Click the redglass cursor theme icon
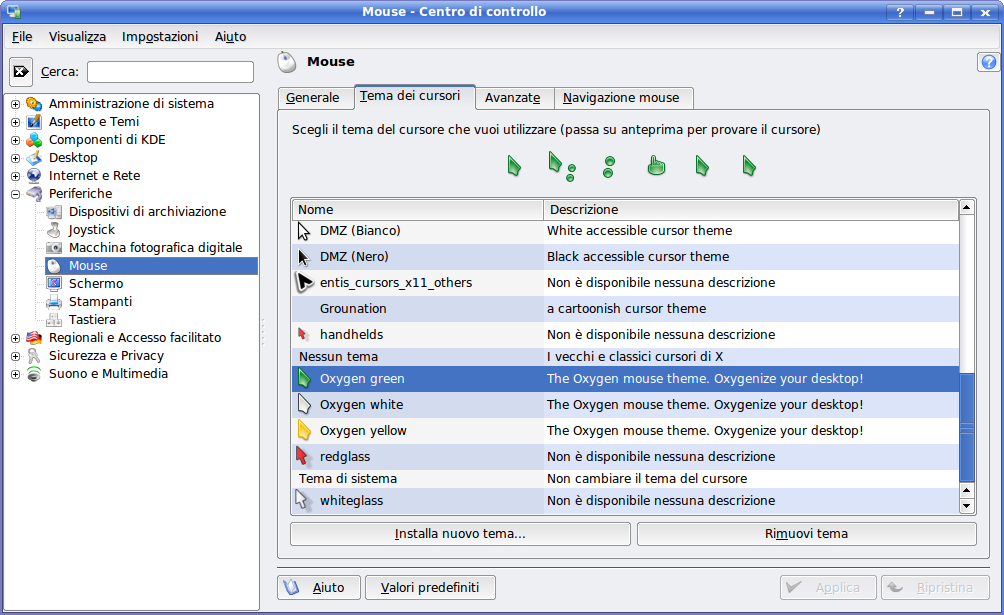The width and height of the screenshot is (1004, 615). pyautogui.click(x=304, y=457)
